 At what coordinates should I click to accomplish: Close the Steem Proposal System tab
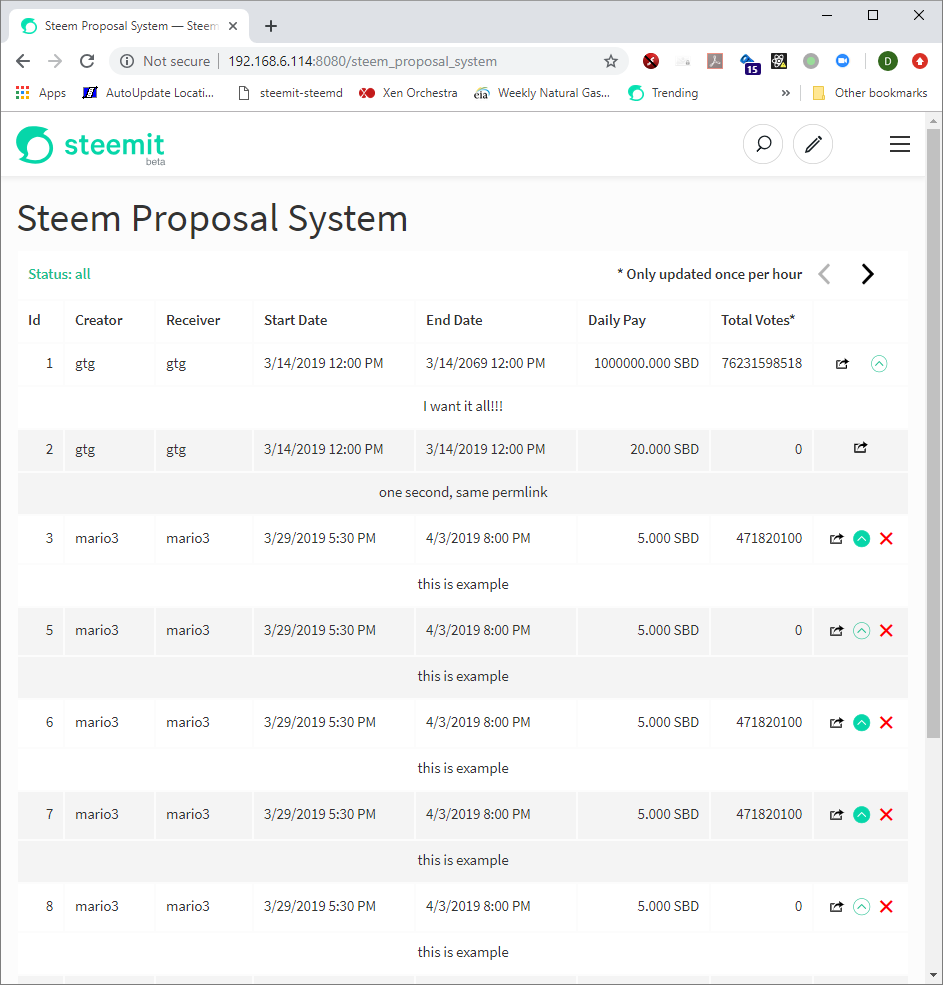pyautogui.click(x=233, y=26)
